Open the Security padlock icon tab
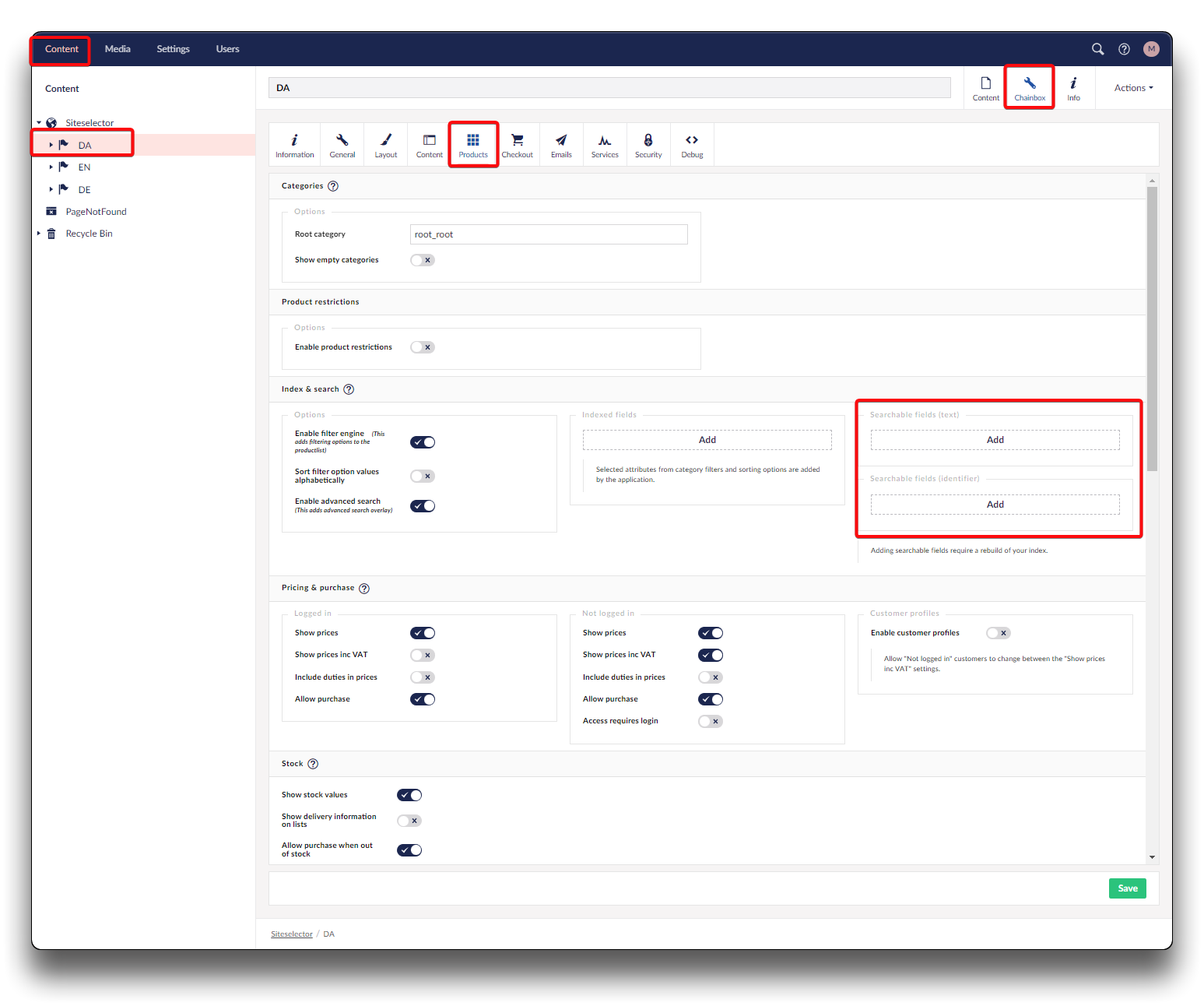Screen dimensions: 1204x1006 pyautogui.click(x=648, y=145)
